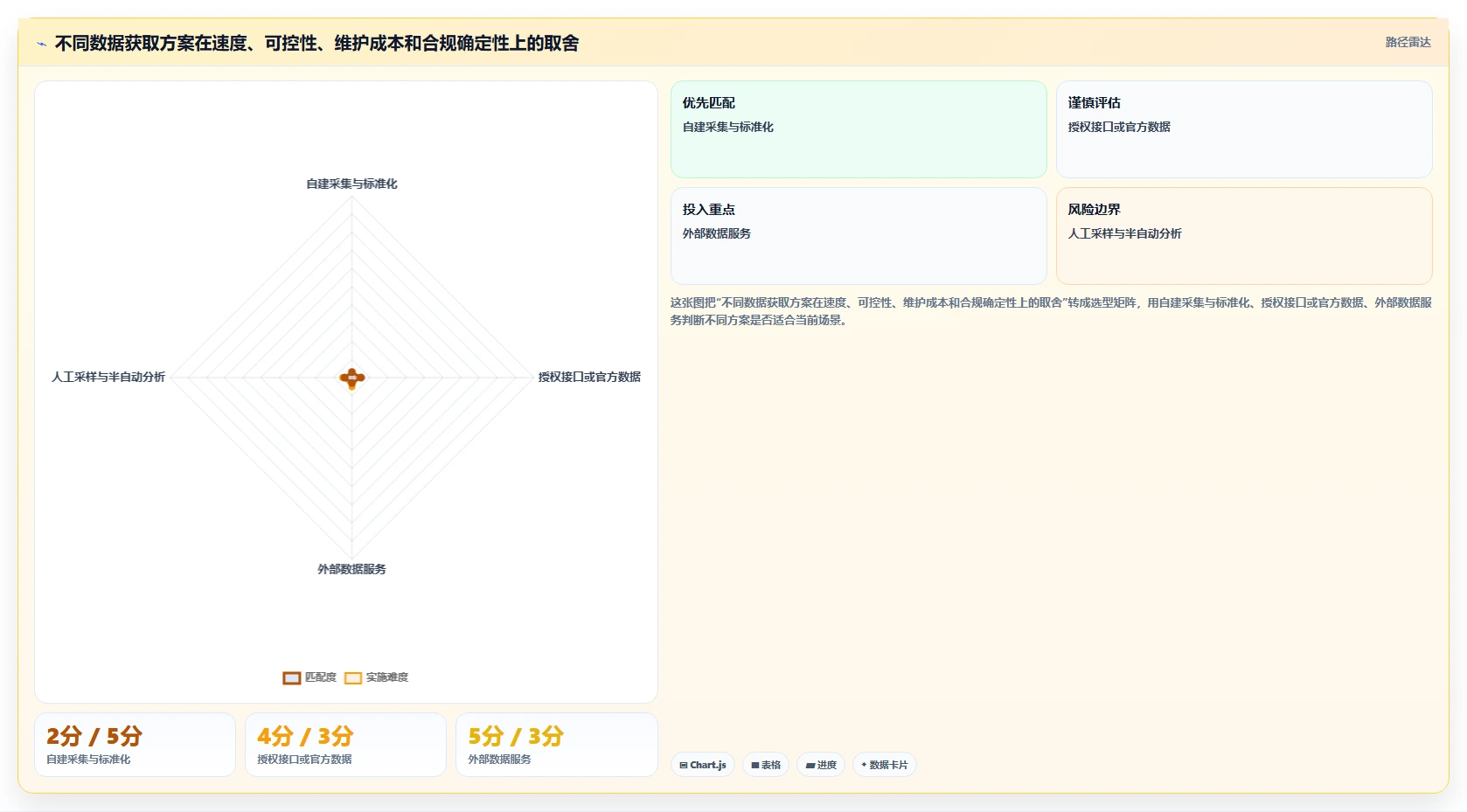
Task: Click the description paragraph starting with 这张图把
Action: tap(1051, 311)
